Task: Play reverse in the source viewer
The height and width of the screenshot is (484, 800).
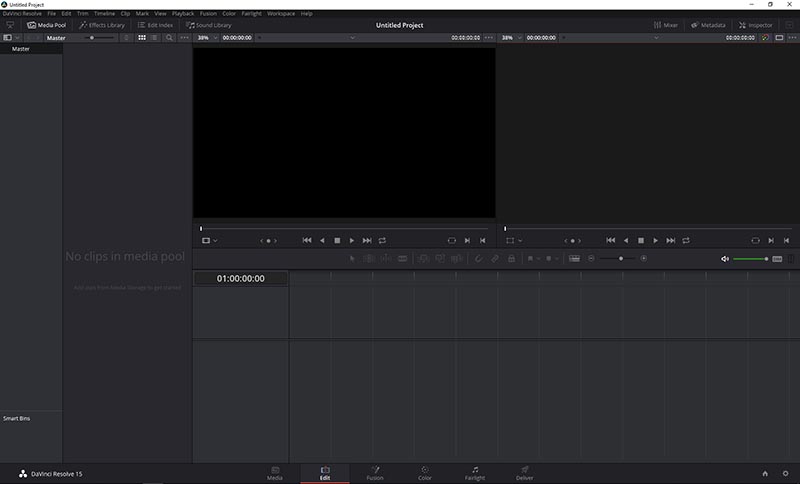Action: 322,240
